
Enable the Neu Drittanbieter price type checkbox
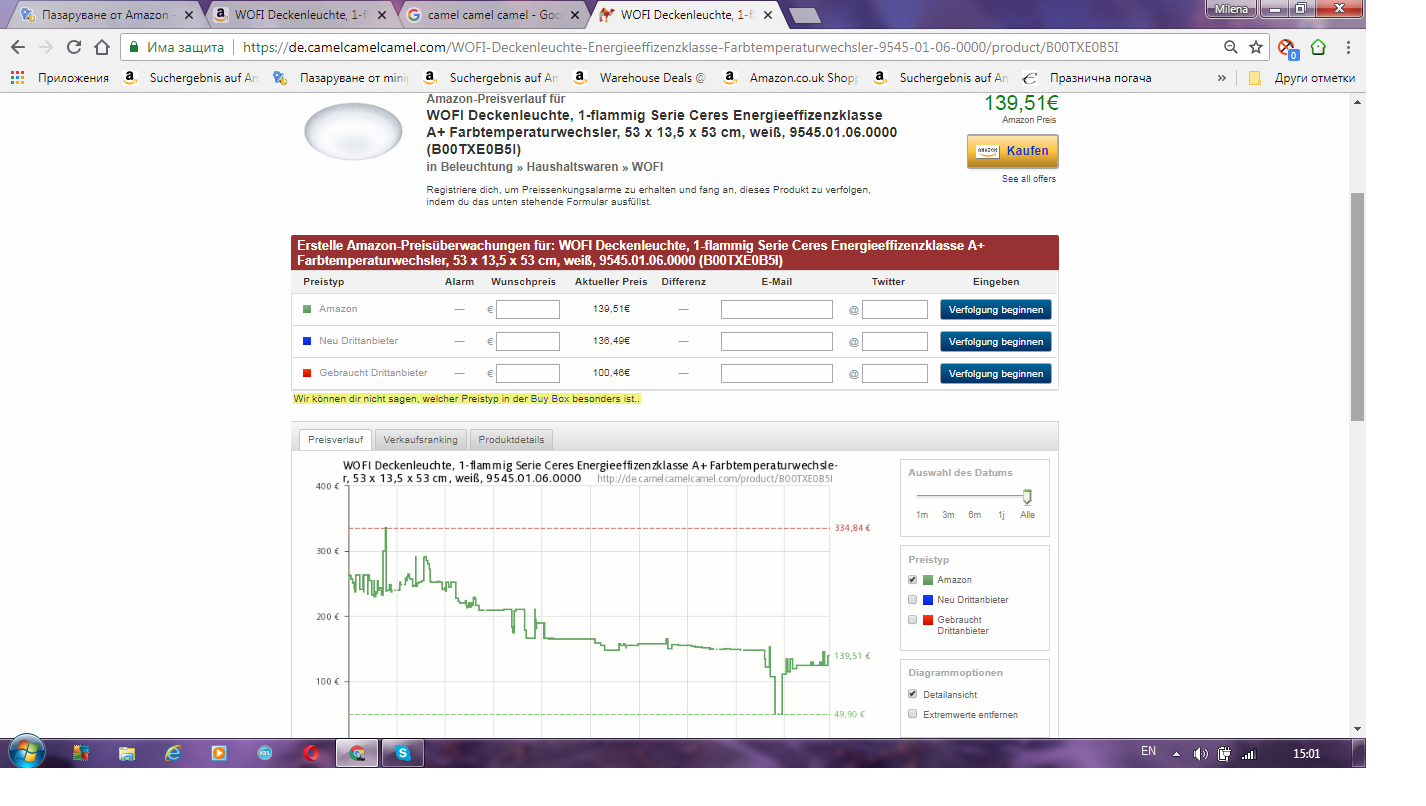912,600
